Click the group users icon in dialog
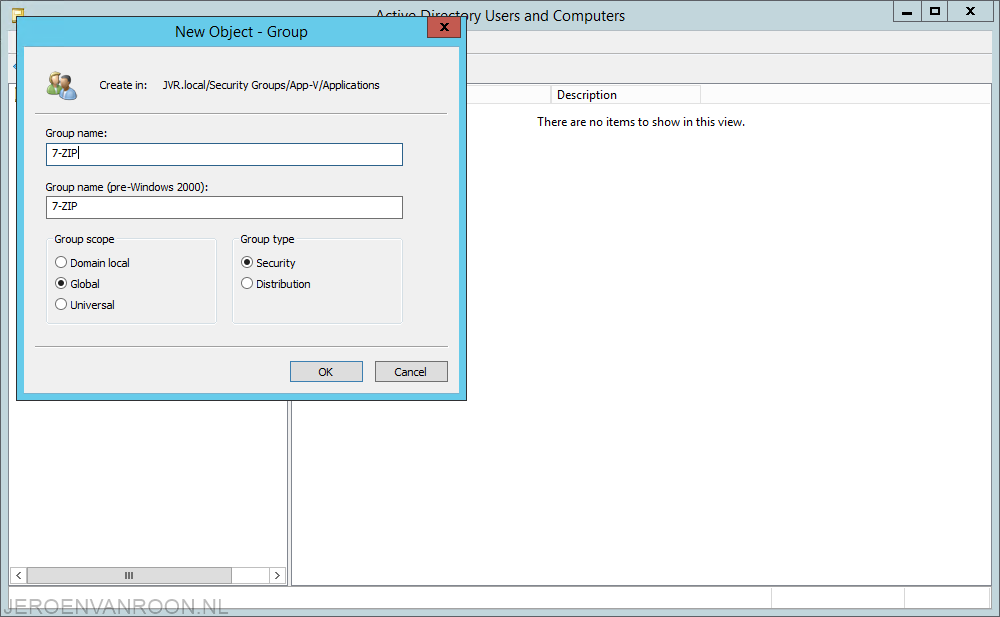 coord(62,85)
